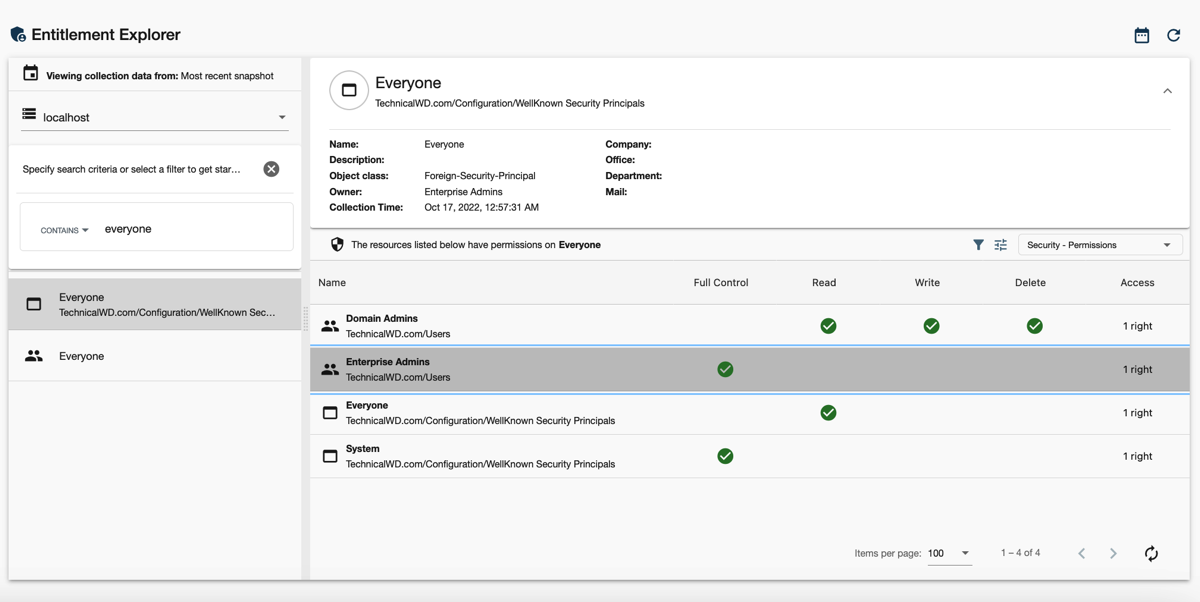Viewport: 1200px width, 602px height.
Task: Open the Security - Permissions dropdown
Action: coord(1099,245)
